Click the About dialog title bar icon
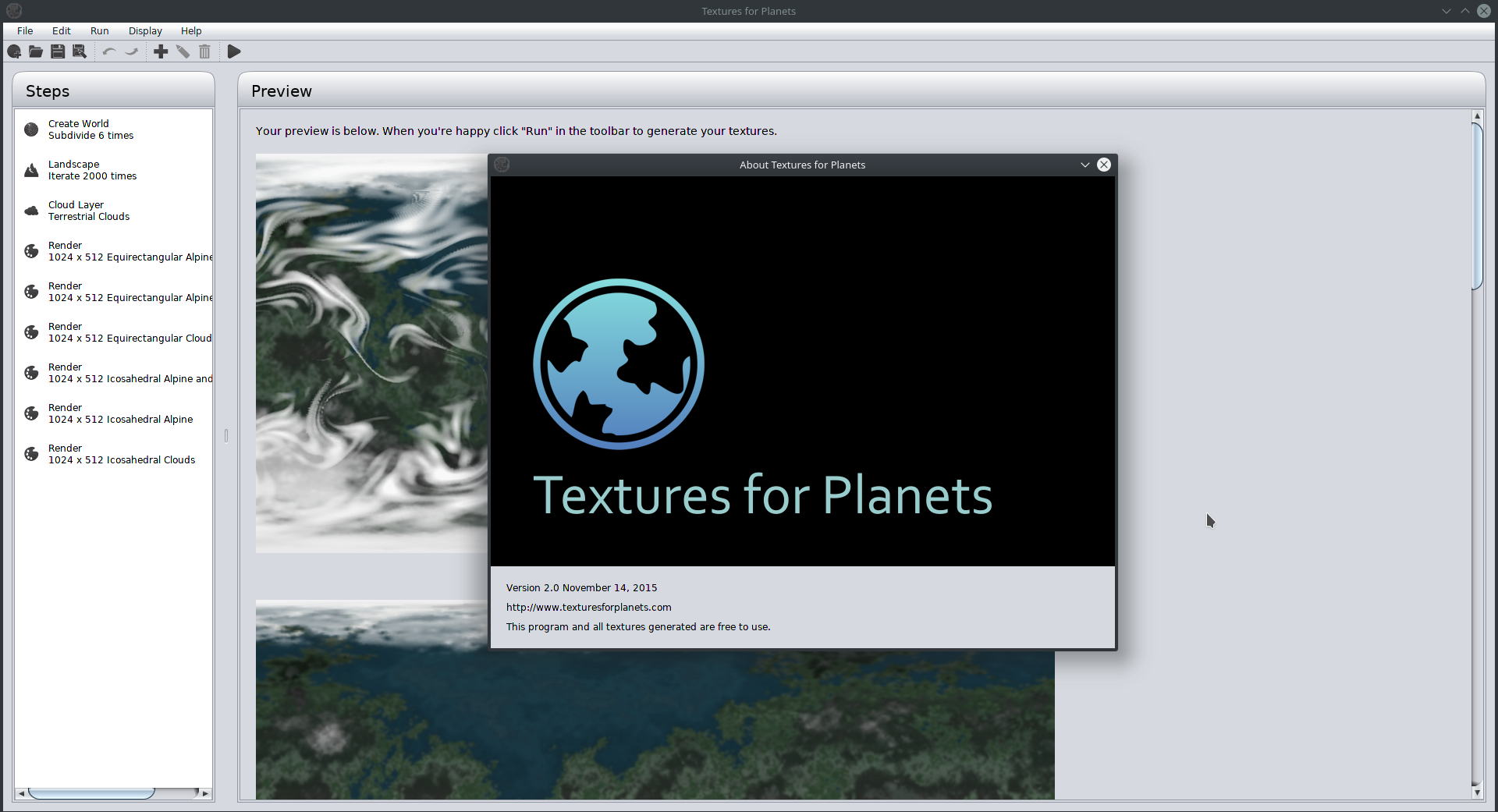 [502, 165]
